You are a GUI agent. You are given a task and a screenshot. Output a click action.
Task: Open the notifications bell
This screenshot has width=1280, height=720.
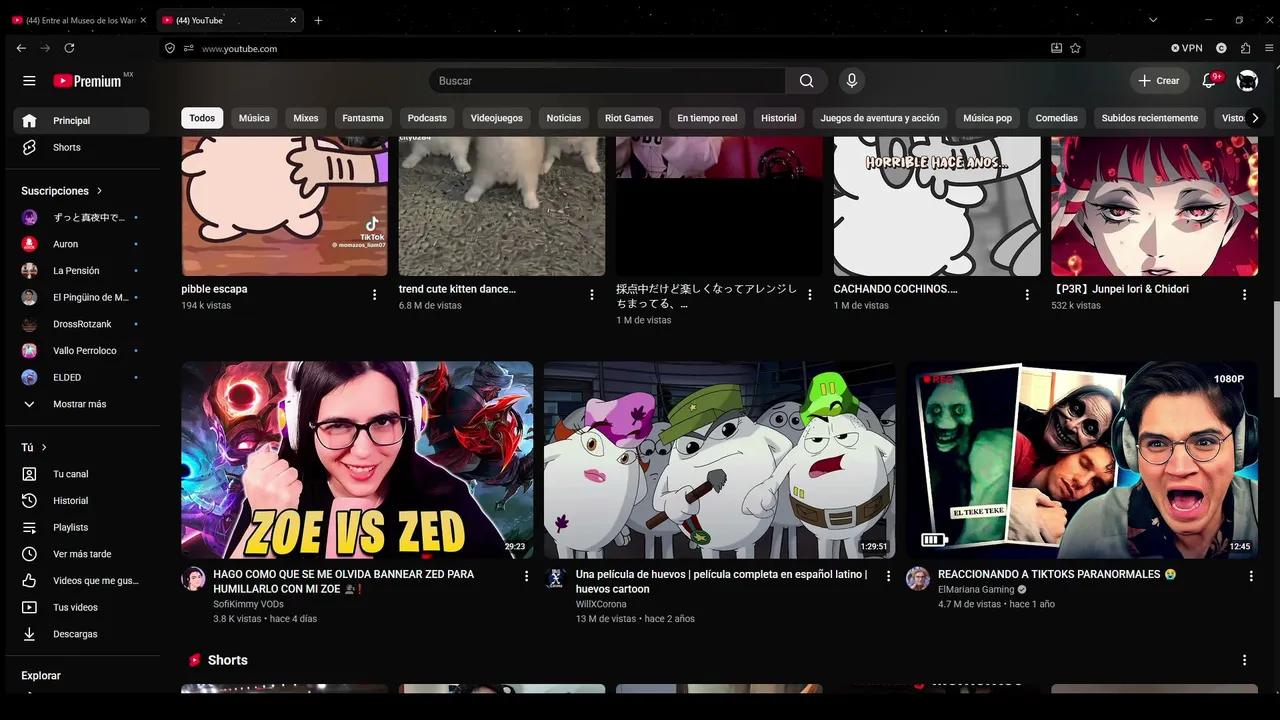(x=1209, y=81)
